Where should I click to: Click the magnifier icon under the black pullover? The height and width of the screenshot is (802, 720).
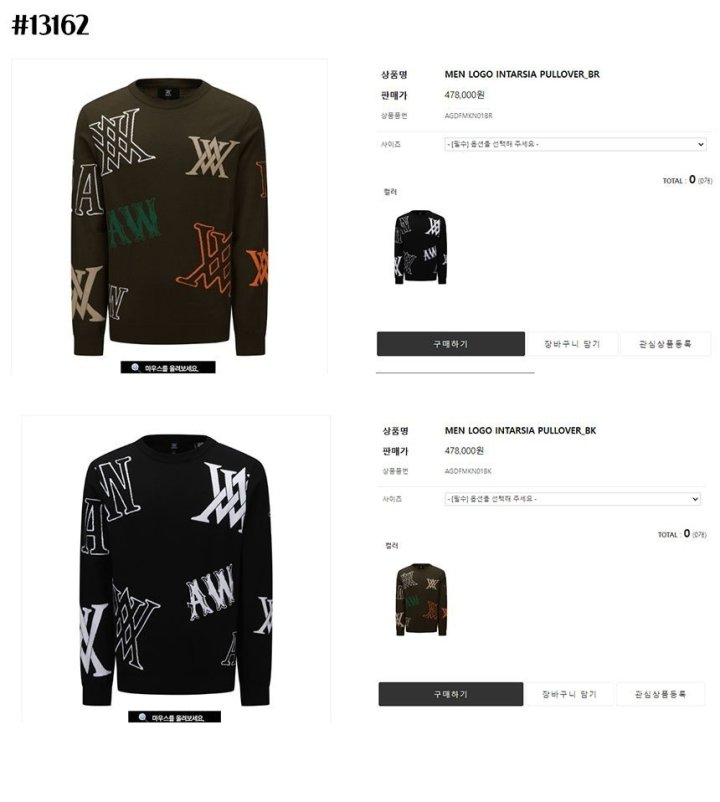(142, 717)
